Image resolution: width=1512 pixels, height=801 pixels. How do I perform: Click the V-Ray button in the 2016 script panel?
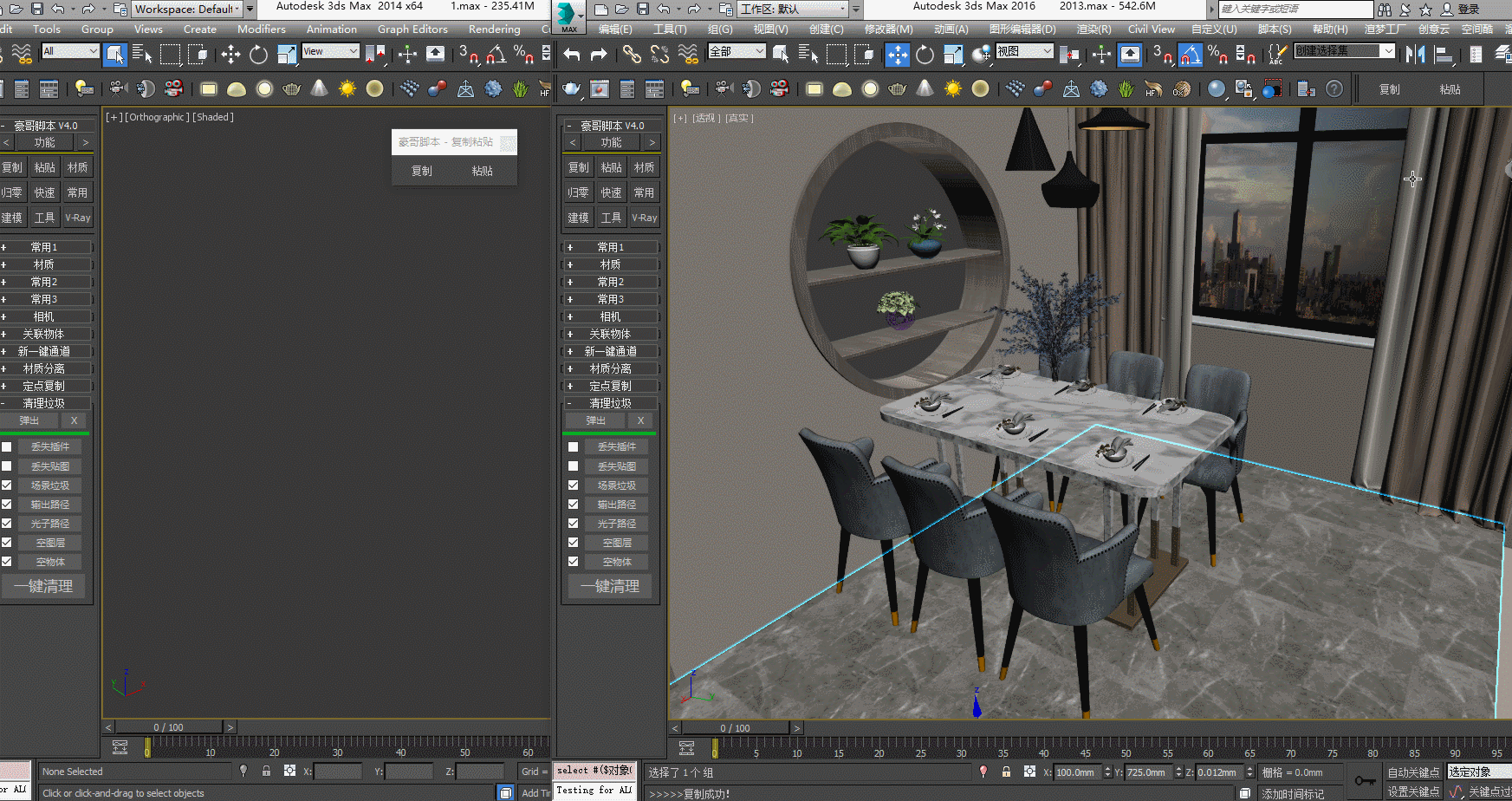[644, 218]
